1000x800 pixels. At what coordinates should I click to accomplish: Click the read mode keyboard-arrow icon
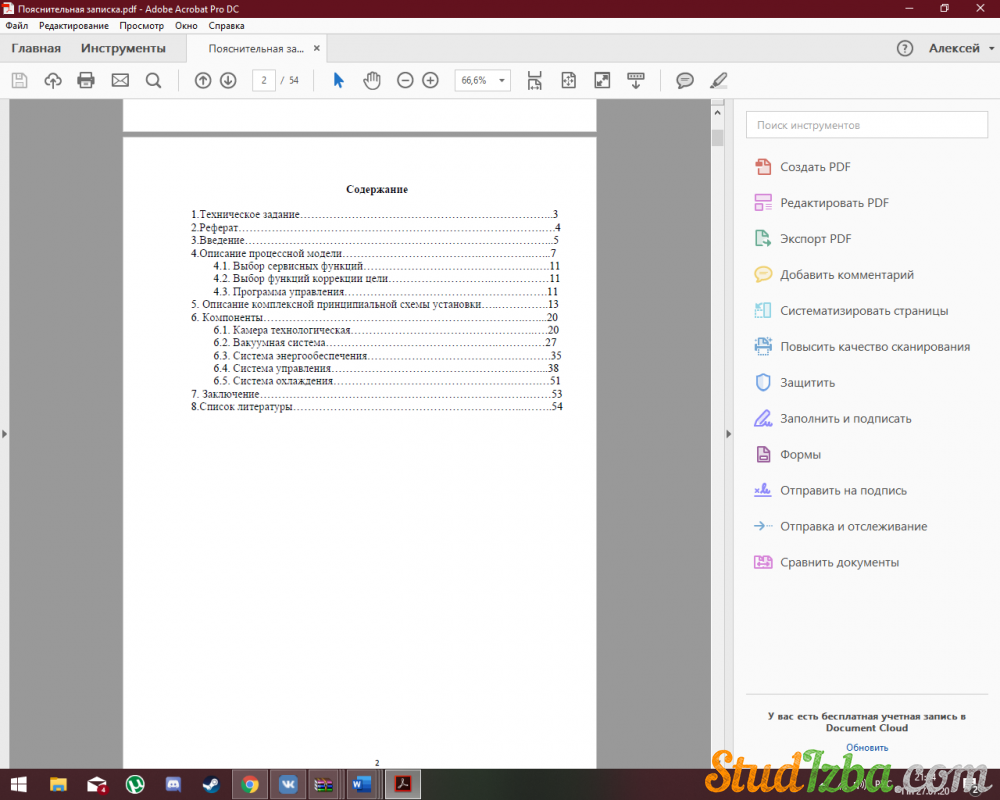pos(636,80)
